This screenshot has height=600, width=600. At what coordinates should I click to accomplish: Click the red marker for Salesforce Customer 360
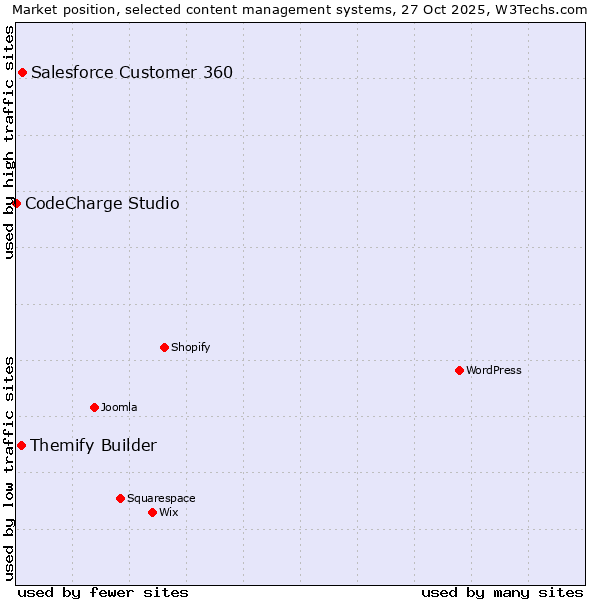point(22,72)
